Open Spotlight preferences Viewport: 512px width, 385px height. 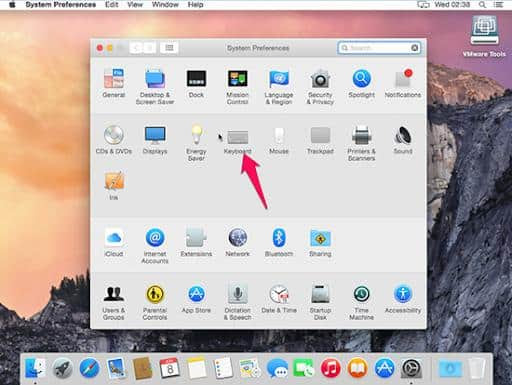(x=362, y=83)
